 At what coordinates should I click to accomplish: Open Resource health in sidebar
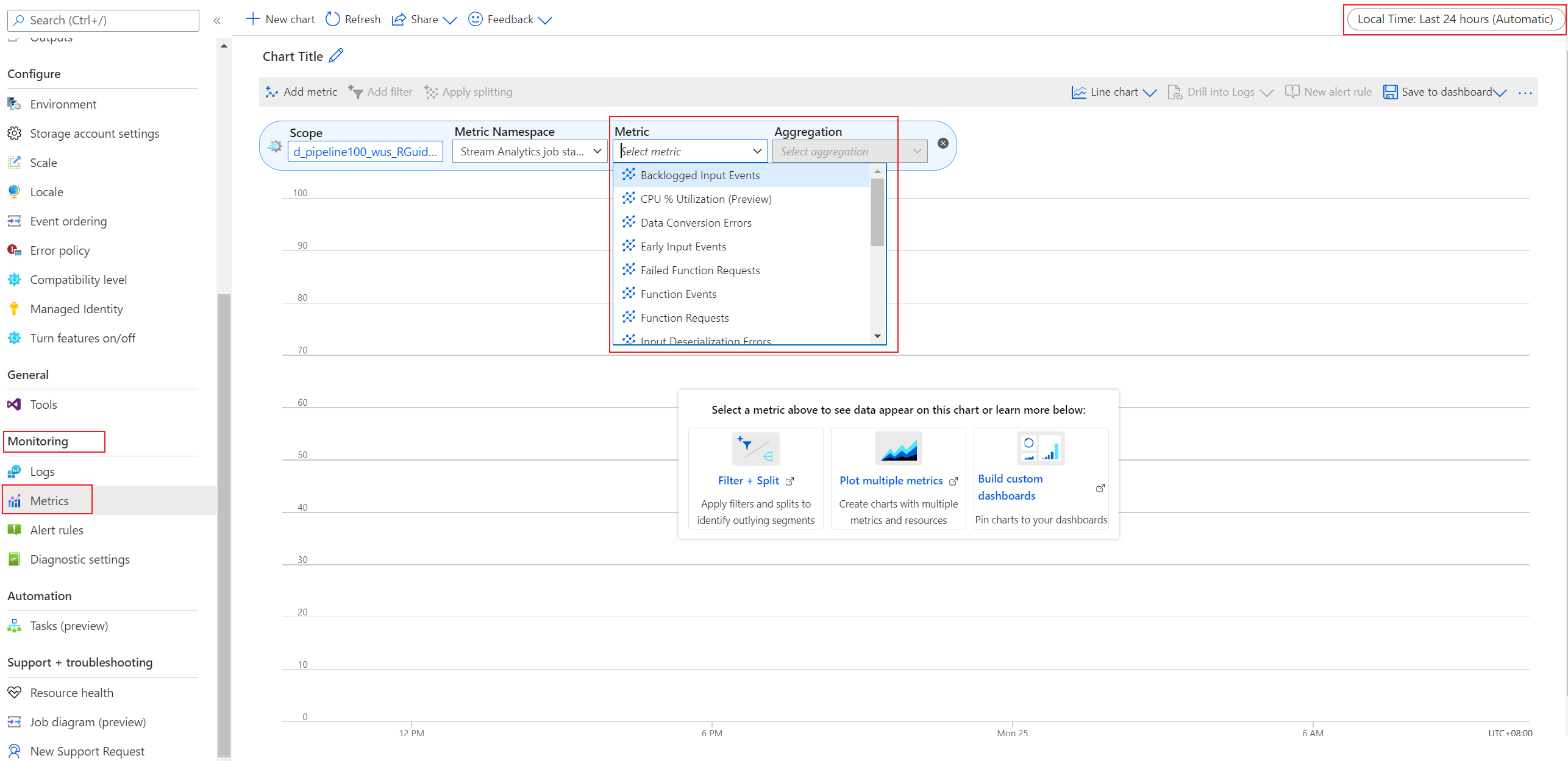pyautogui.click(x=71, y=692)
